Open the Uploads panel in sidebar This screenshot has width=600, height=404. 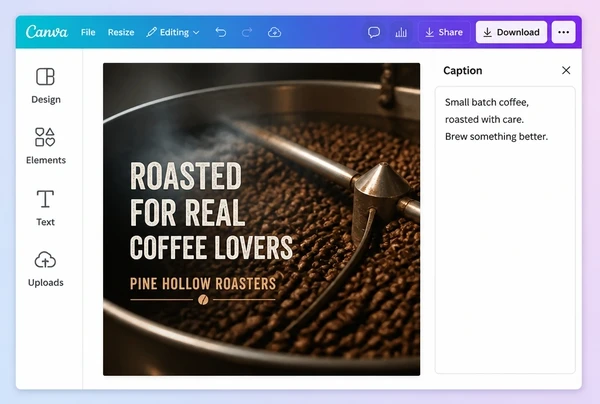coord(46,269)
